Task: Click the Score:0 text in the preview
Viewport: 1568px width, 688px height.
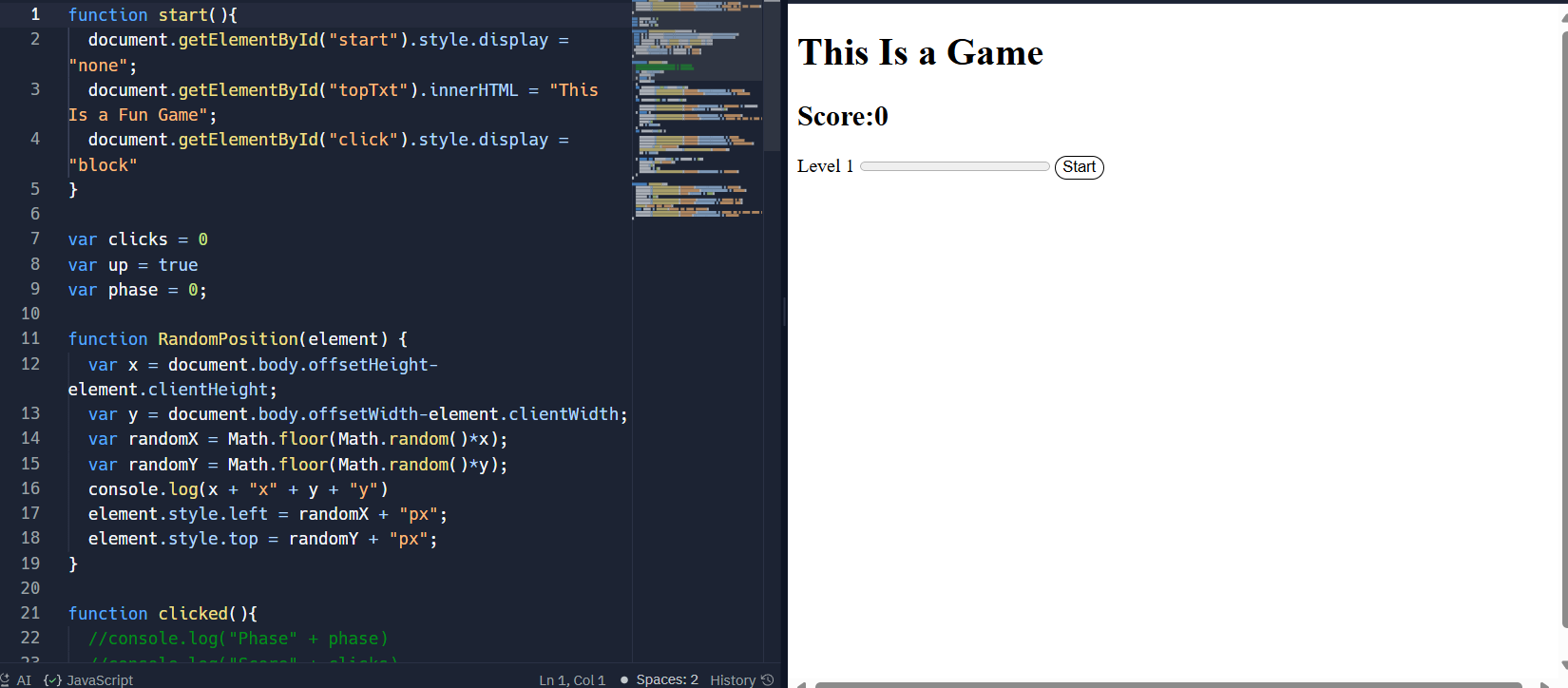Action: click(x=842, y=117)
